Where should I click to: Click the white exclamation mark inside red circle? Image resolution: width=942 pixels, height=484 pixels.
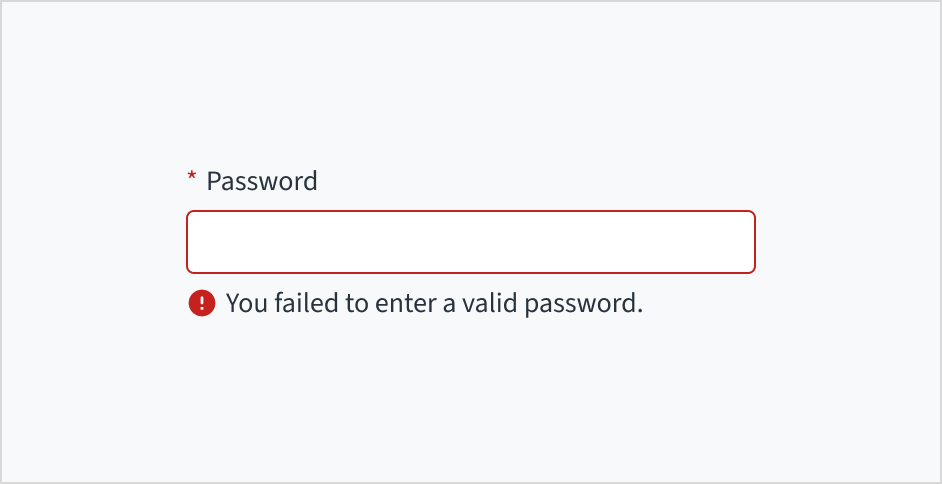(201, 303)
